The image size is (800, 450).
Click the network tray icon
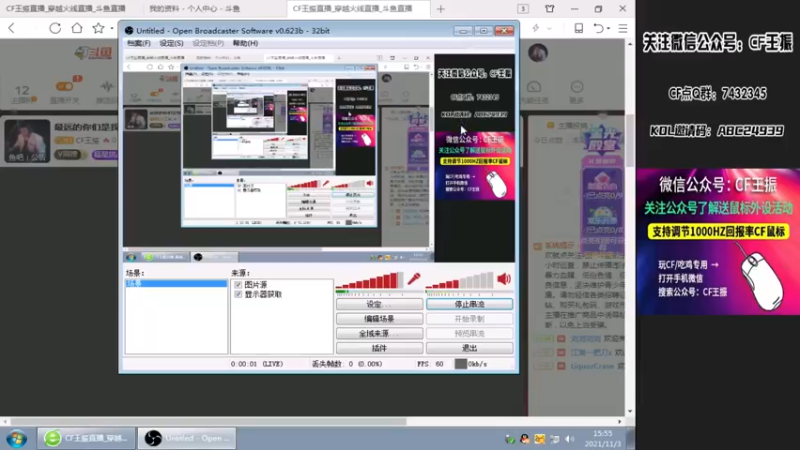click(x=555, y=439)
